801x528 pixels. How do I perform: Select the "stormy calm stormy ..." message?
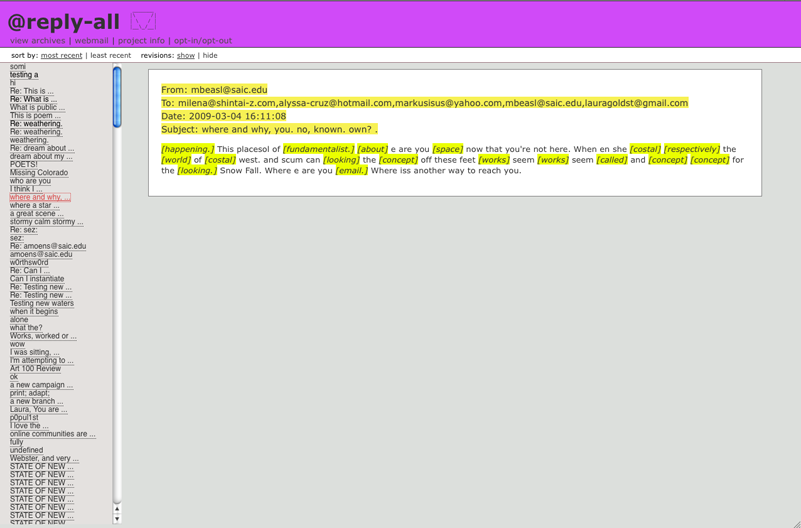point(47,222)
